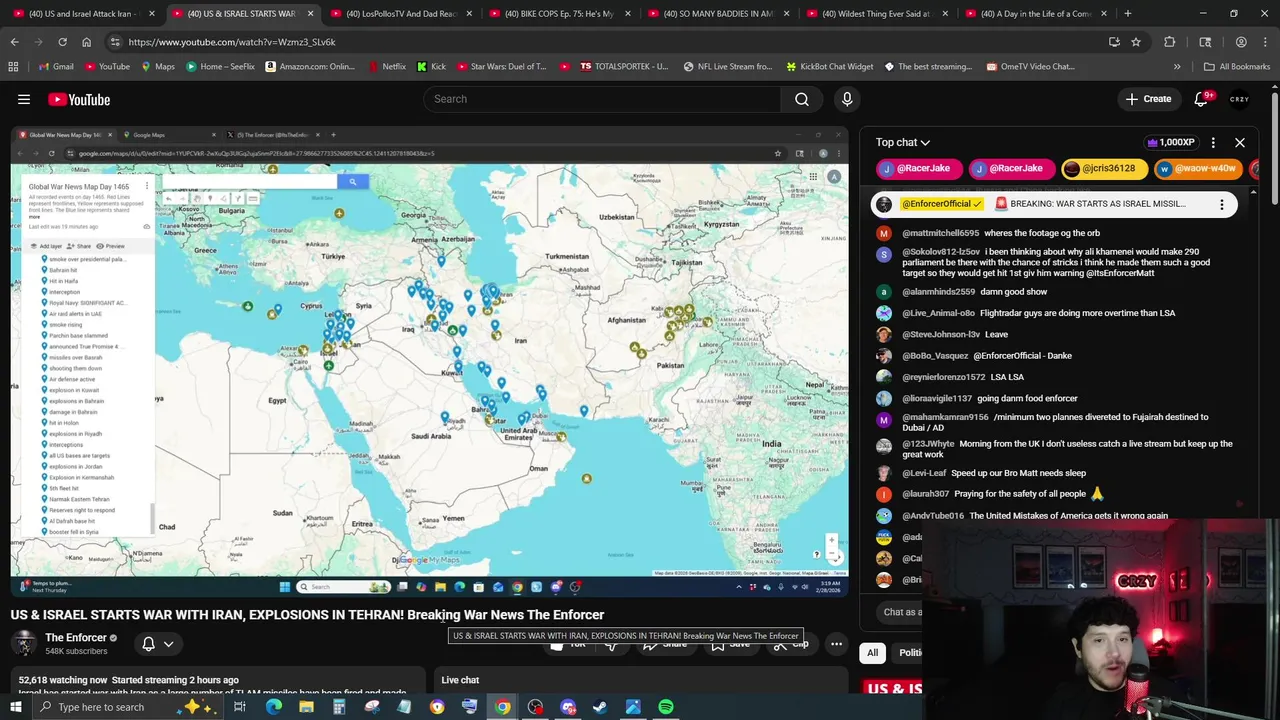
Task: Click the browser reload button
Action: coord(62,42)
